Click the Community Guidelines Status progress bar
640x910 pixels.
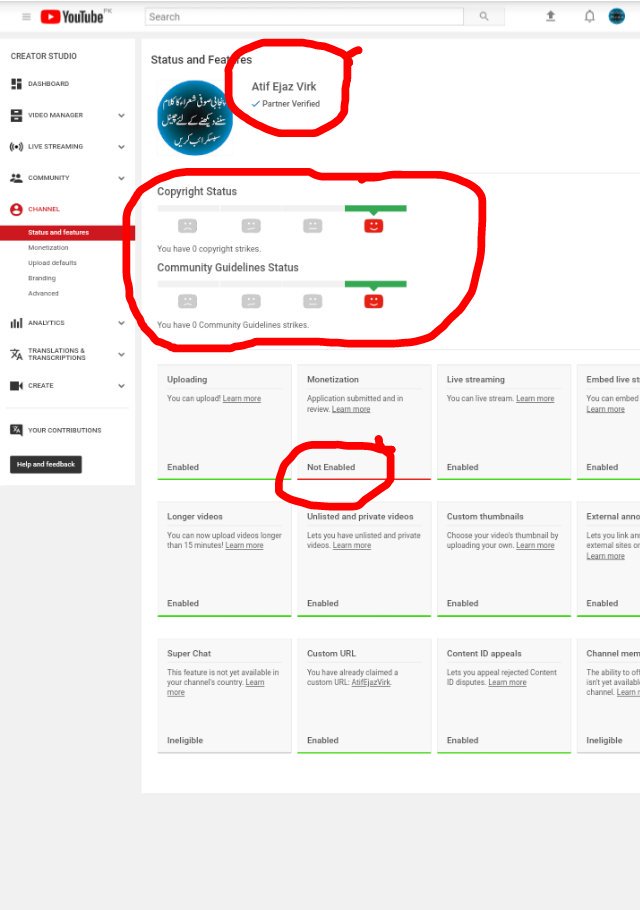click(x=282, y=284)
